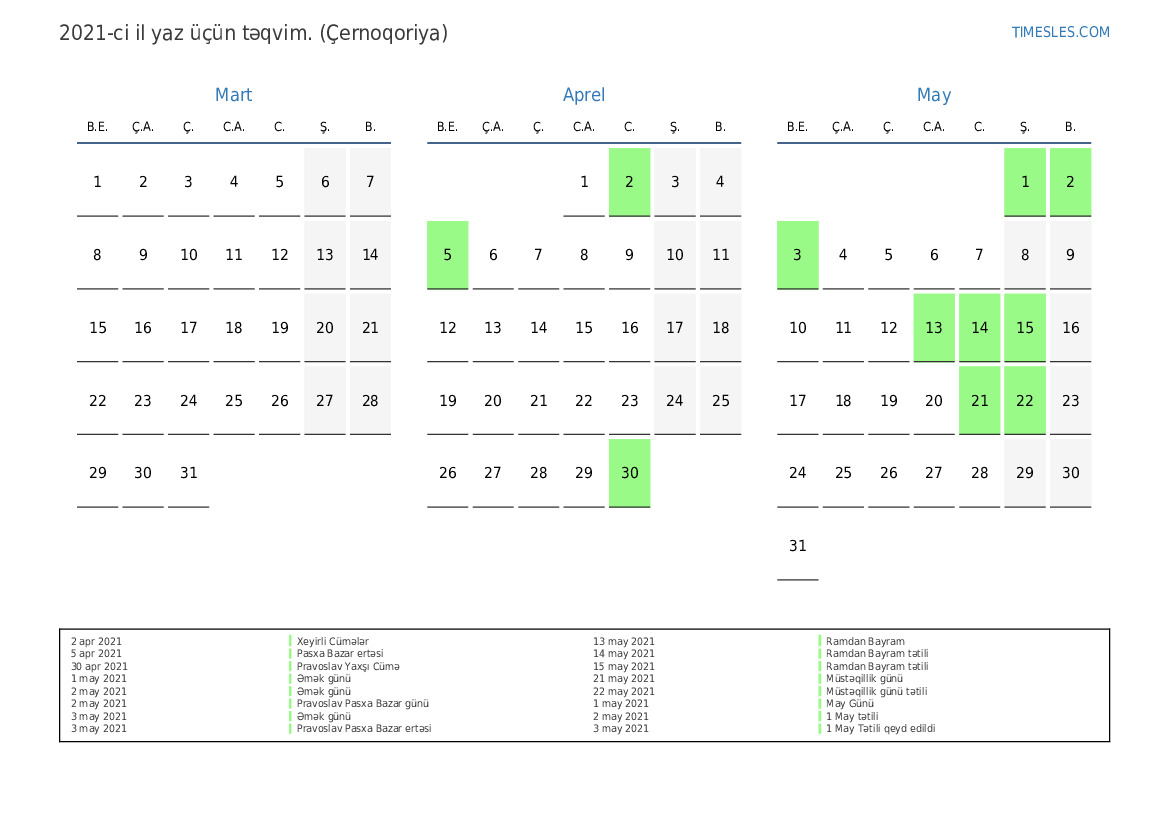Click 'Müstəqillik günü' in the holiday list

[x=865, y=679]
